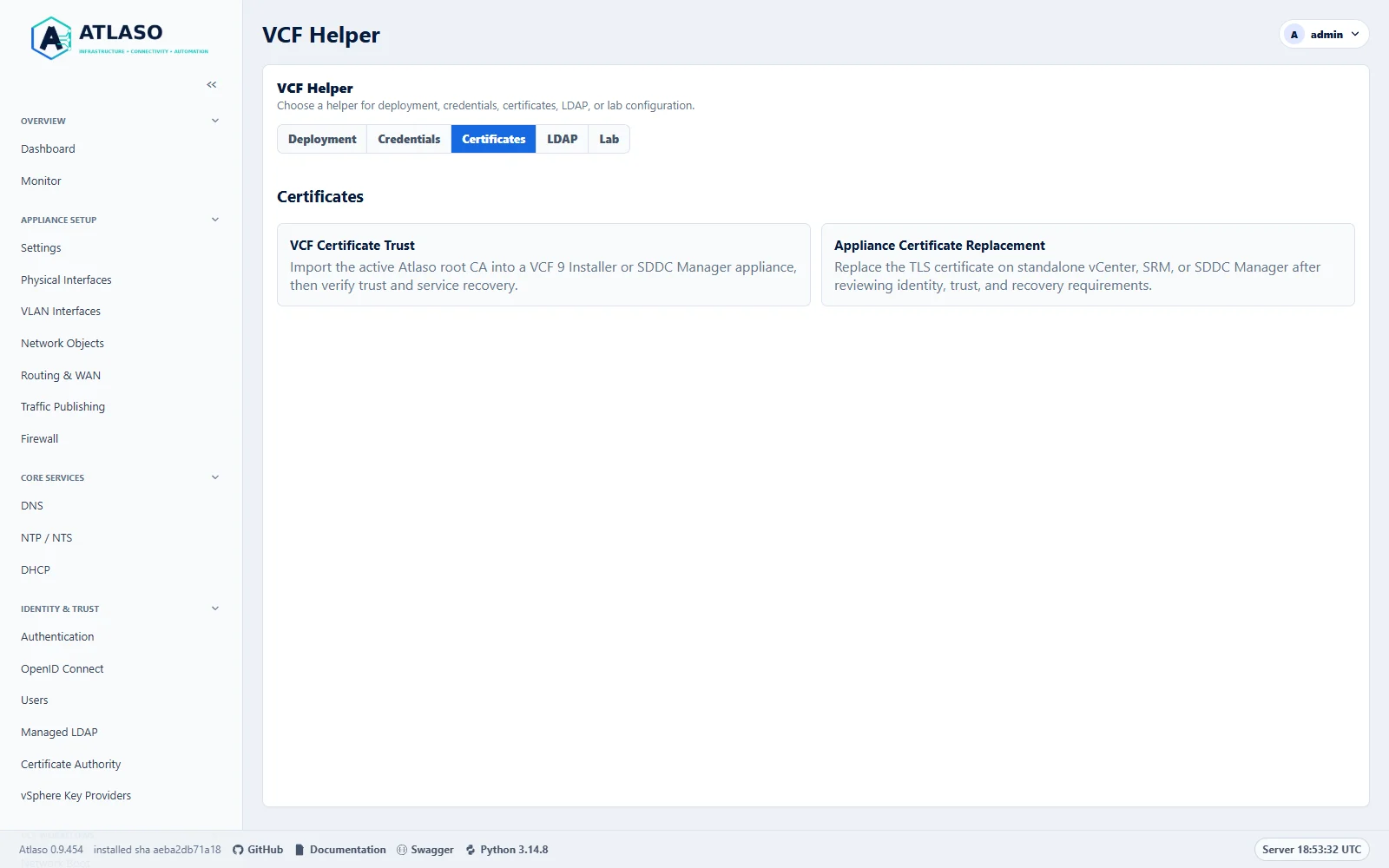
Task: Go to Dashboard in sidebar
Action: [x=48, y=149]
